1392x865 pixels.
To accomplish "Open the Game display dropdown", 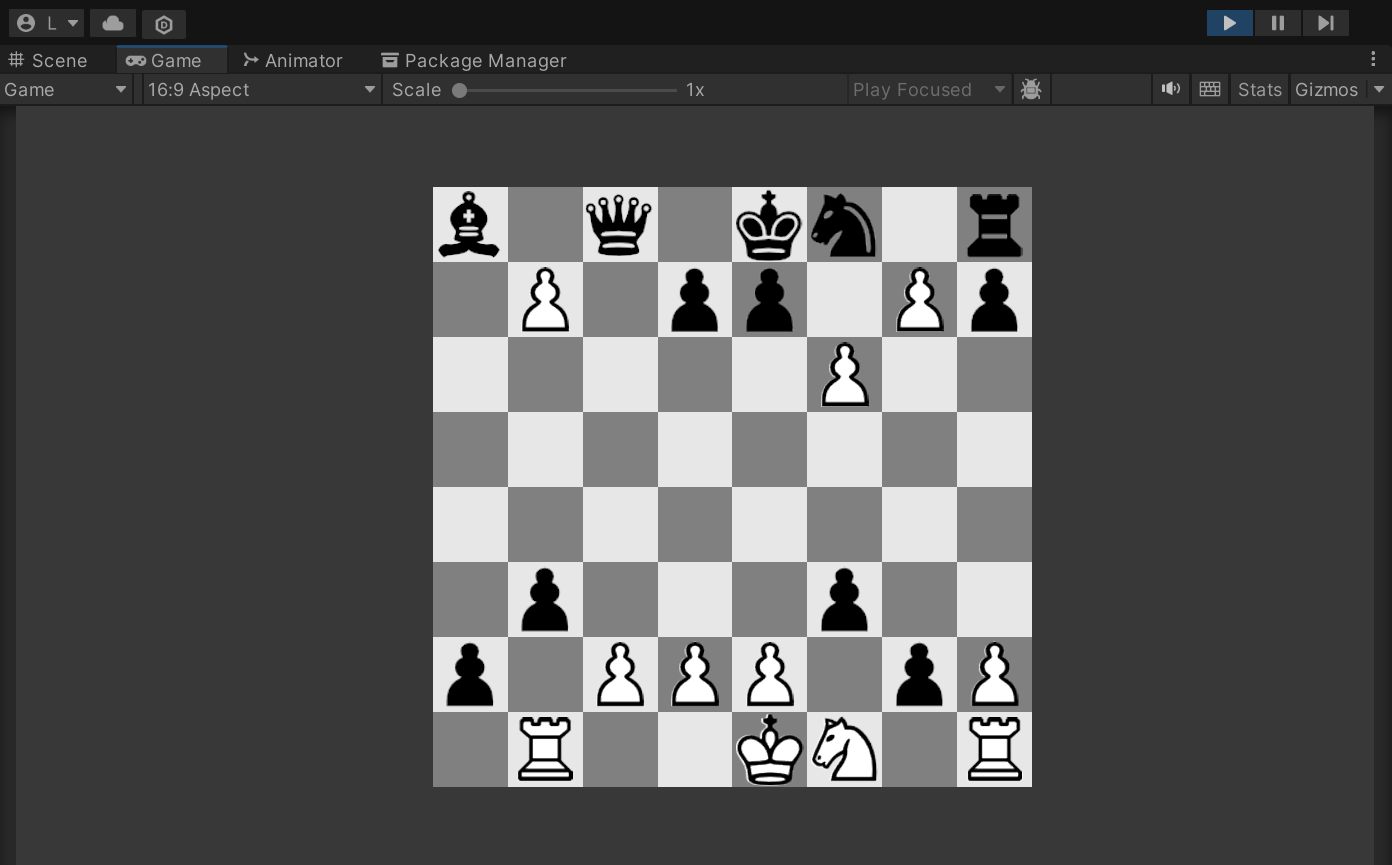I will tap(66, 89).
